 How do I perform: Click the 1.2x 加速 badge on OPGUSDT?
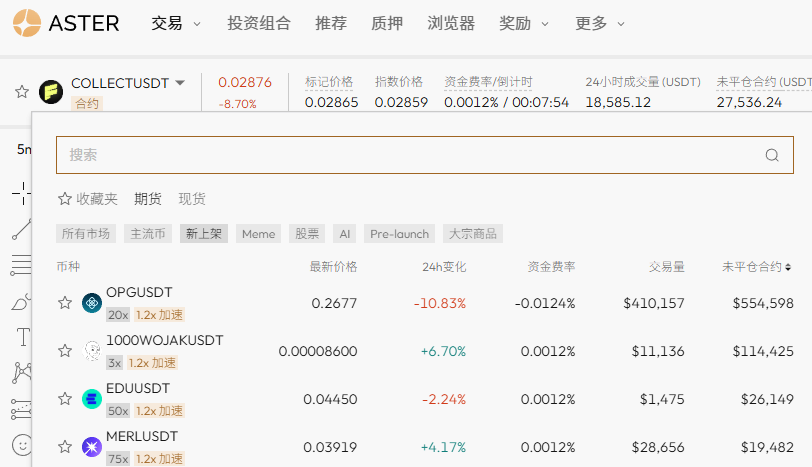coord(159,315)
